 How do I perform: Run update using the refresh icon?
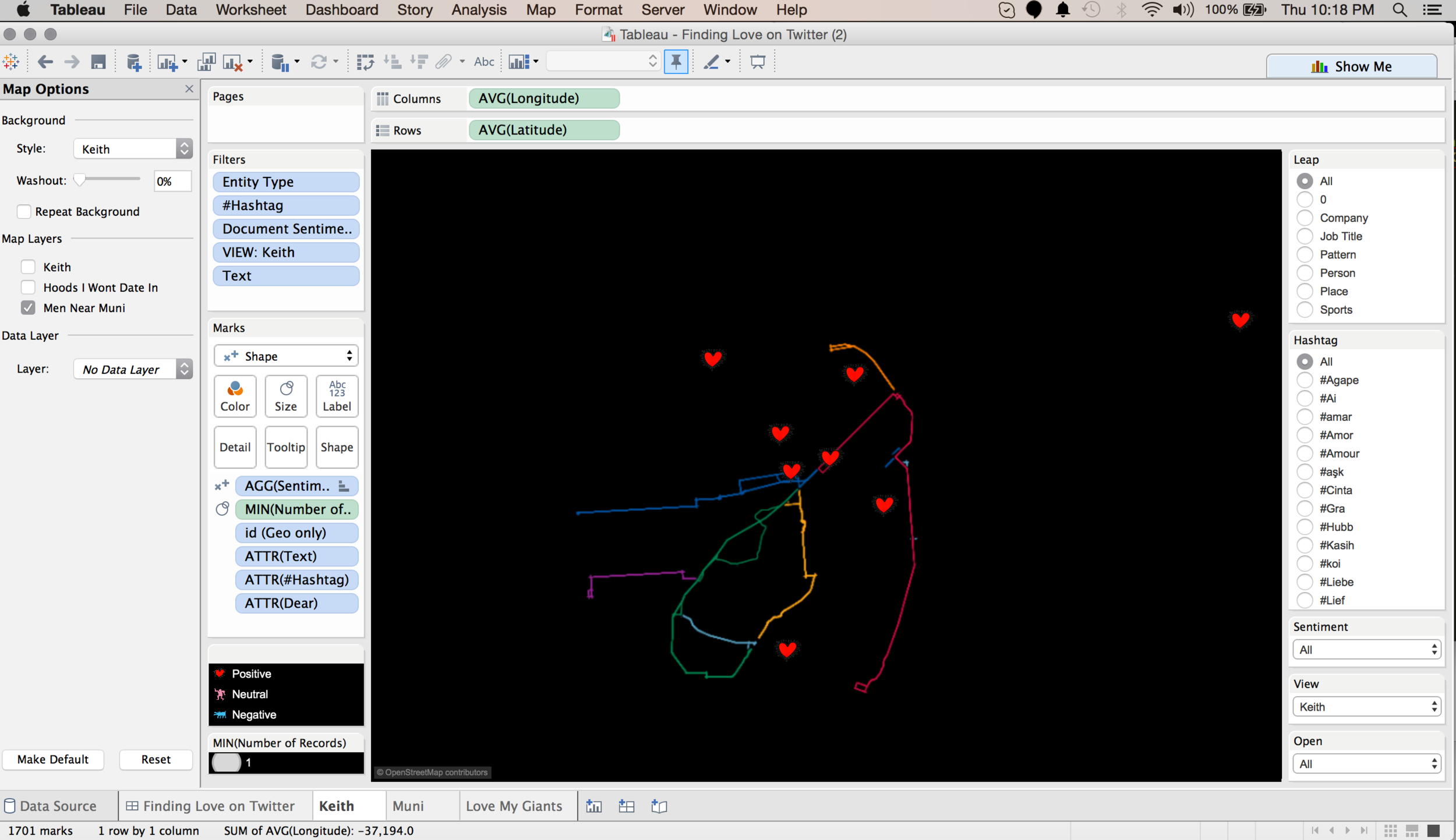click(319, 62)
